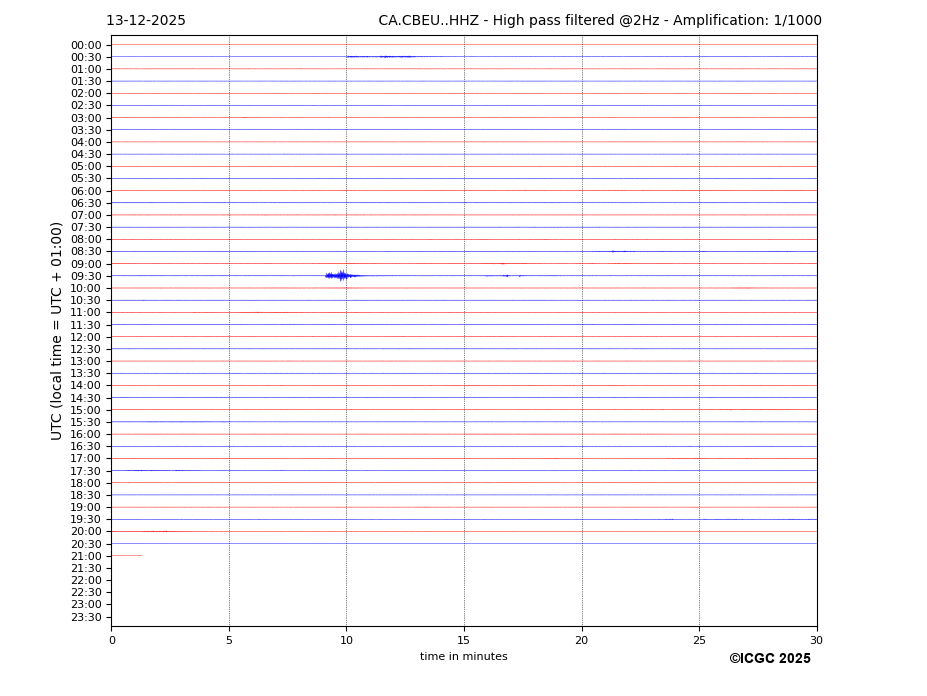Click the short final trace segment at 21:00
Viewport: 927px width, 696px height.
126,555
